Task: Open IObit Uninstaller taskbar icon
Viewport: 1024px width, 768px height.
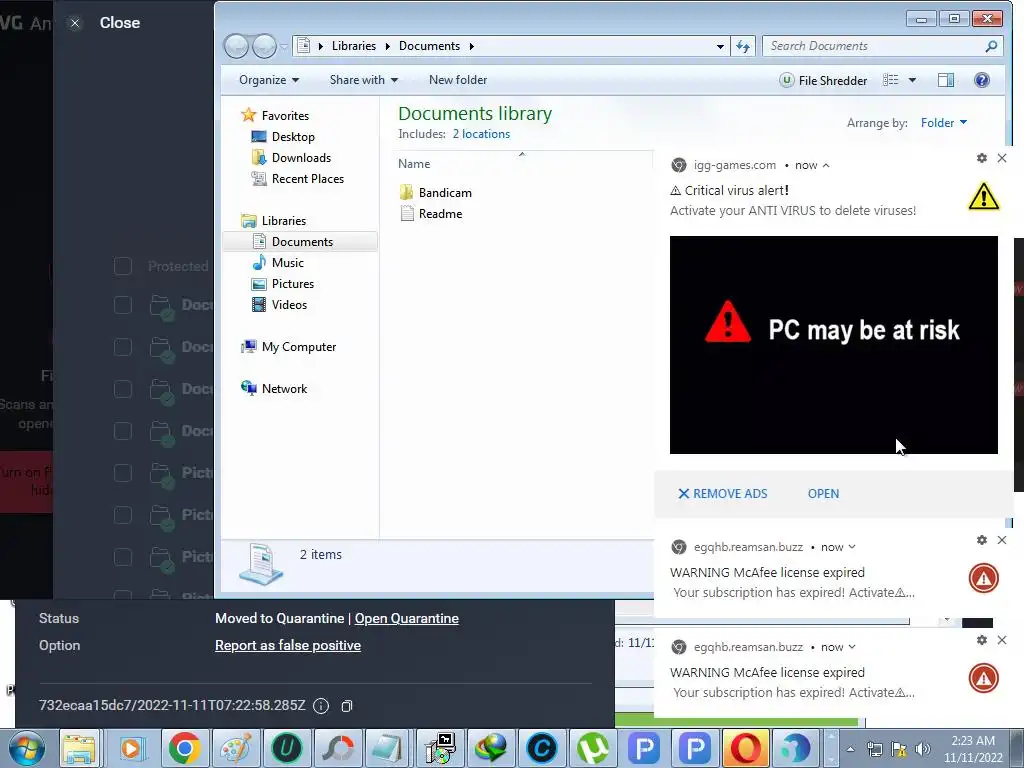Action: pyautogui.click(x=286, y=748)
